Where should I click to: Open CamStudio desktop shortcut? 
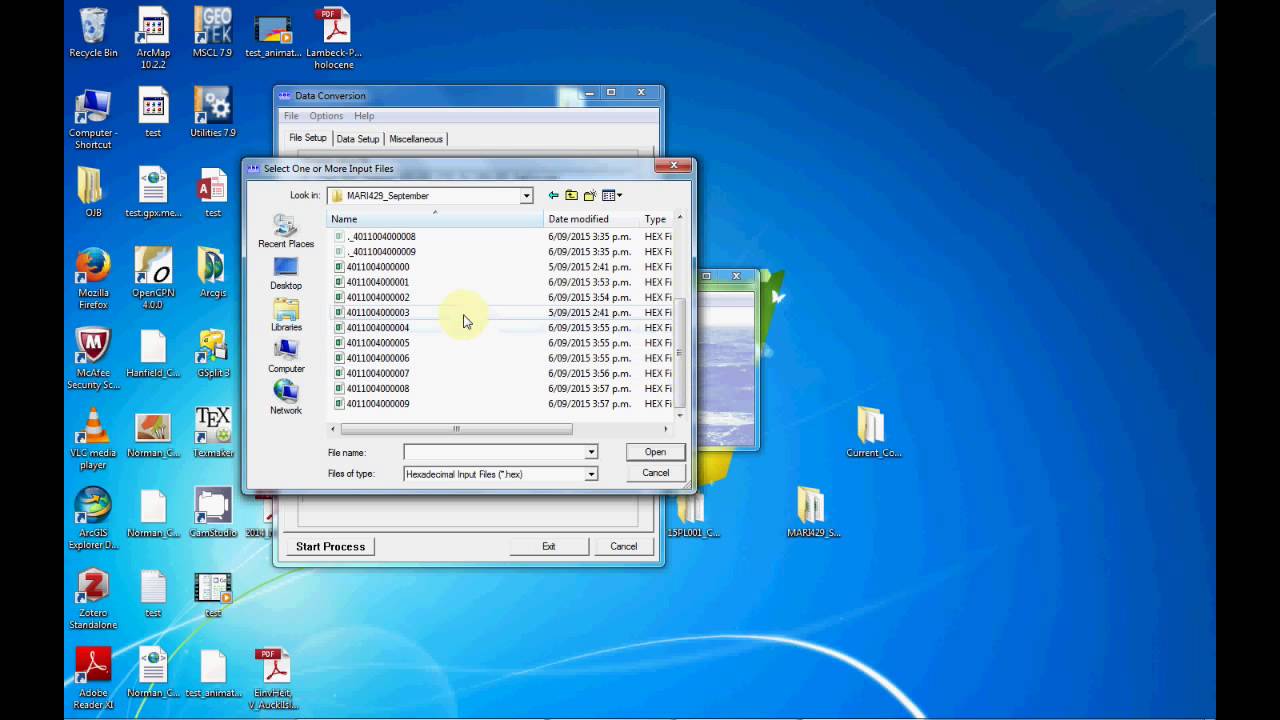(x=212, y=512)
